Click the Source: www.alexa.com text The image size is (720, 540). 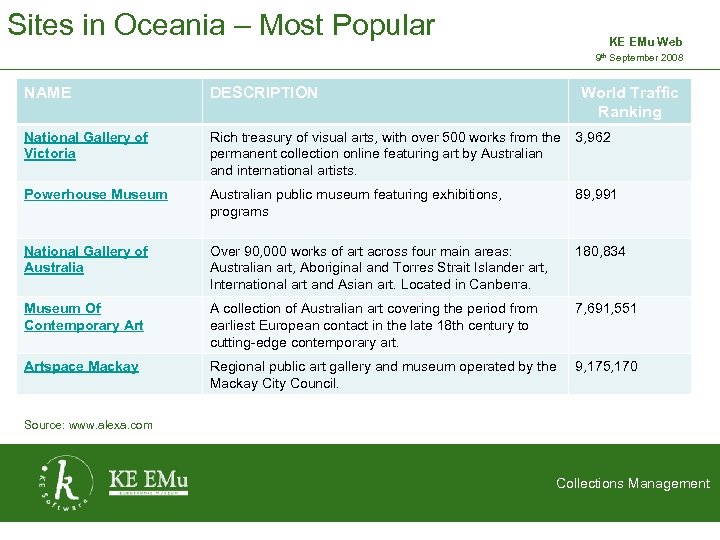point(88,425)
